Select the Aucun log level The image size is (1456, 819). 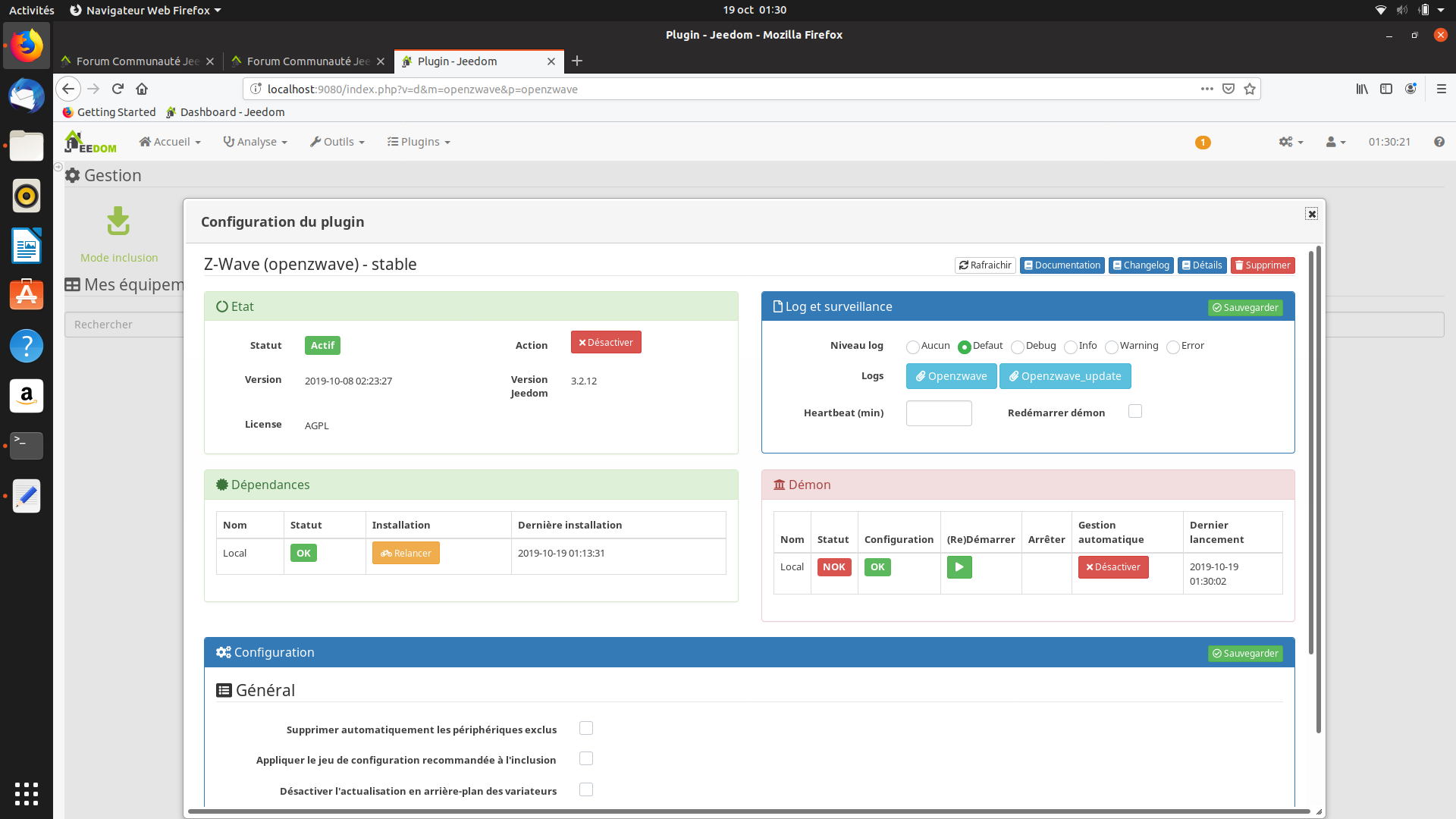(x=913, y=347)
